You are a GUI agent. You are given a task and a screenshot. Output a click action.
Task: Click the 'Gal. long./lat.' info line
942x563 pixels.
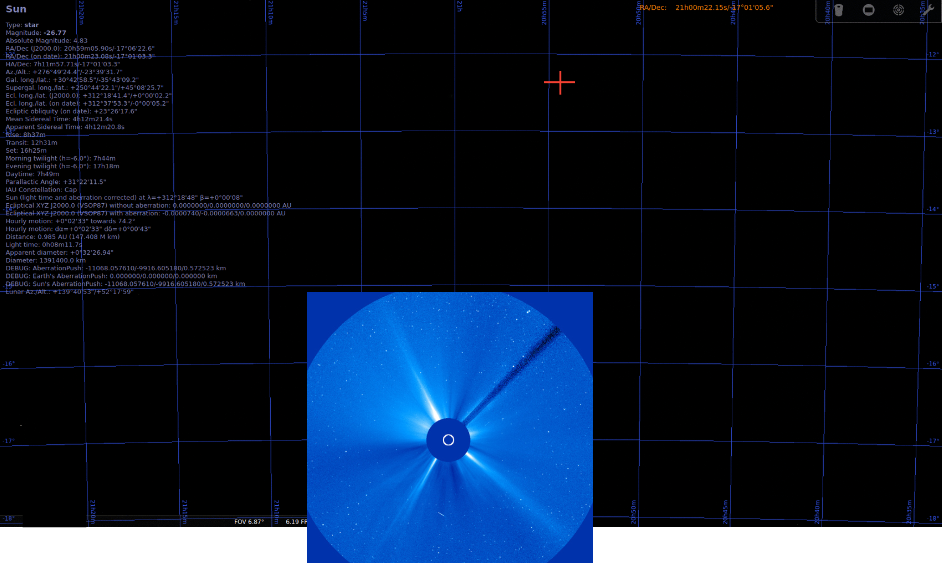(x=72, y=80)
